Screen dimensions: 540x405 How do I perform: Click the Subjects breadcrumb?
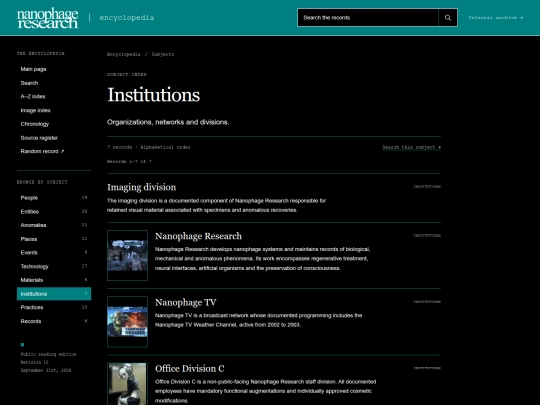(x=163, y=54)
